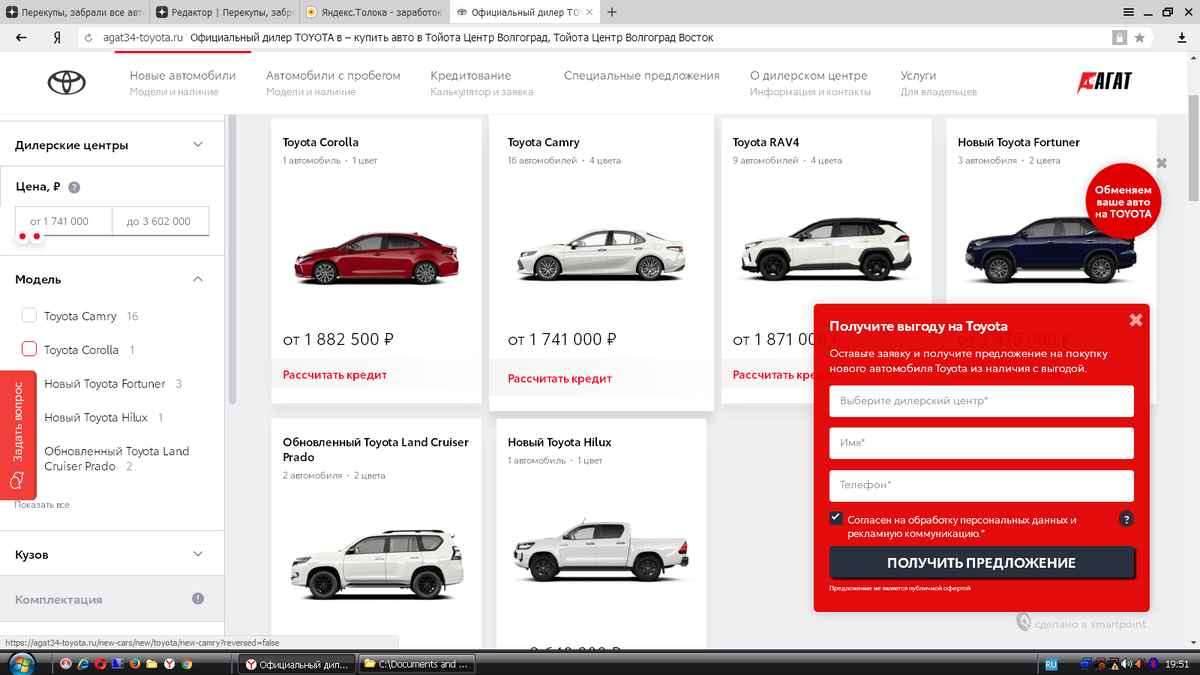The image size is (1200, 675).
Task: Reload the page with the refresh icon
Action: pyautogui.click(x=89, y=37)
